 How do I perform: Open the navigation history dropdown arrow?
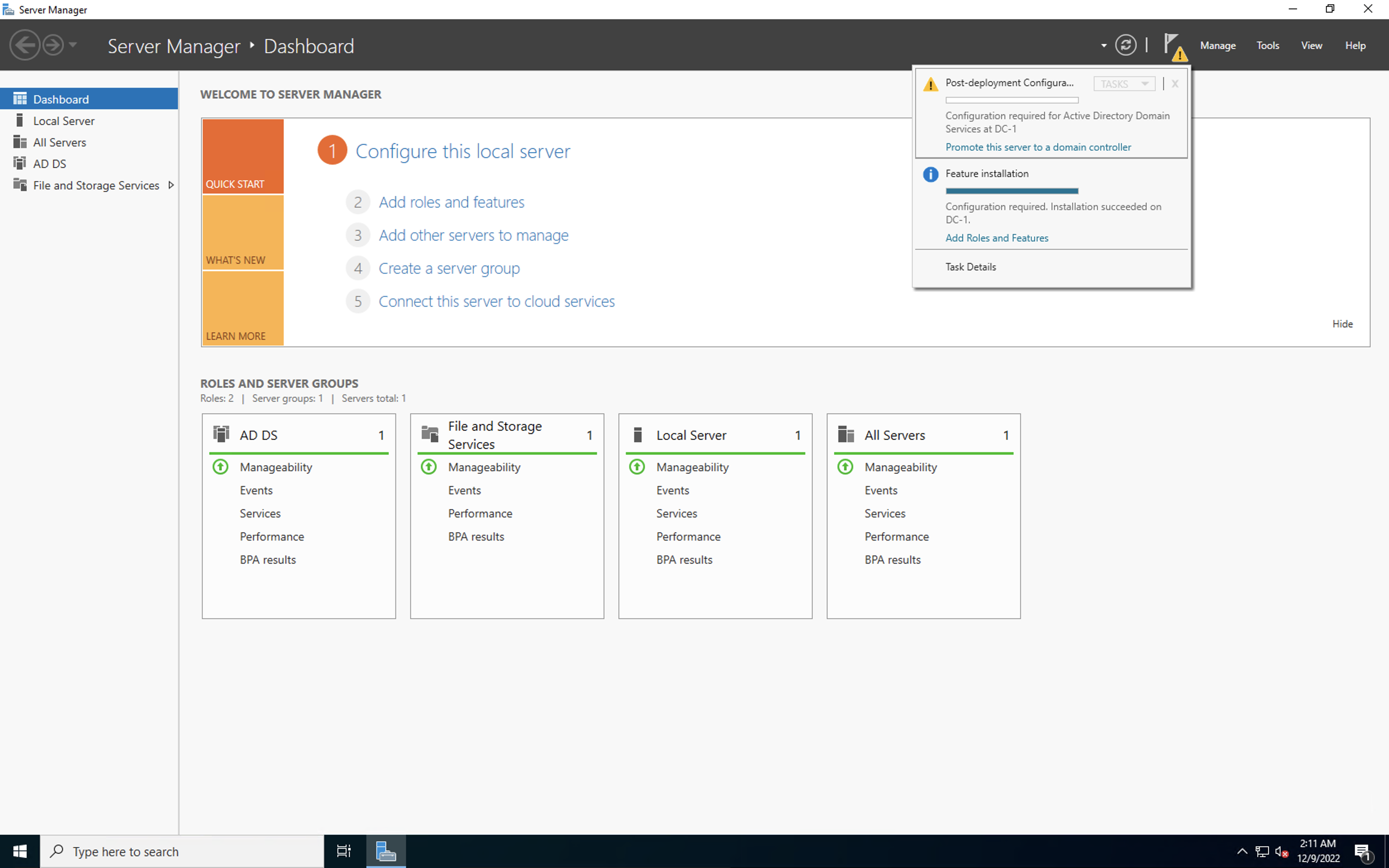point(73,45)
